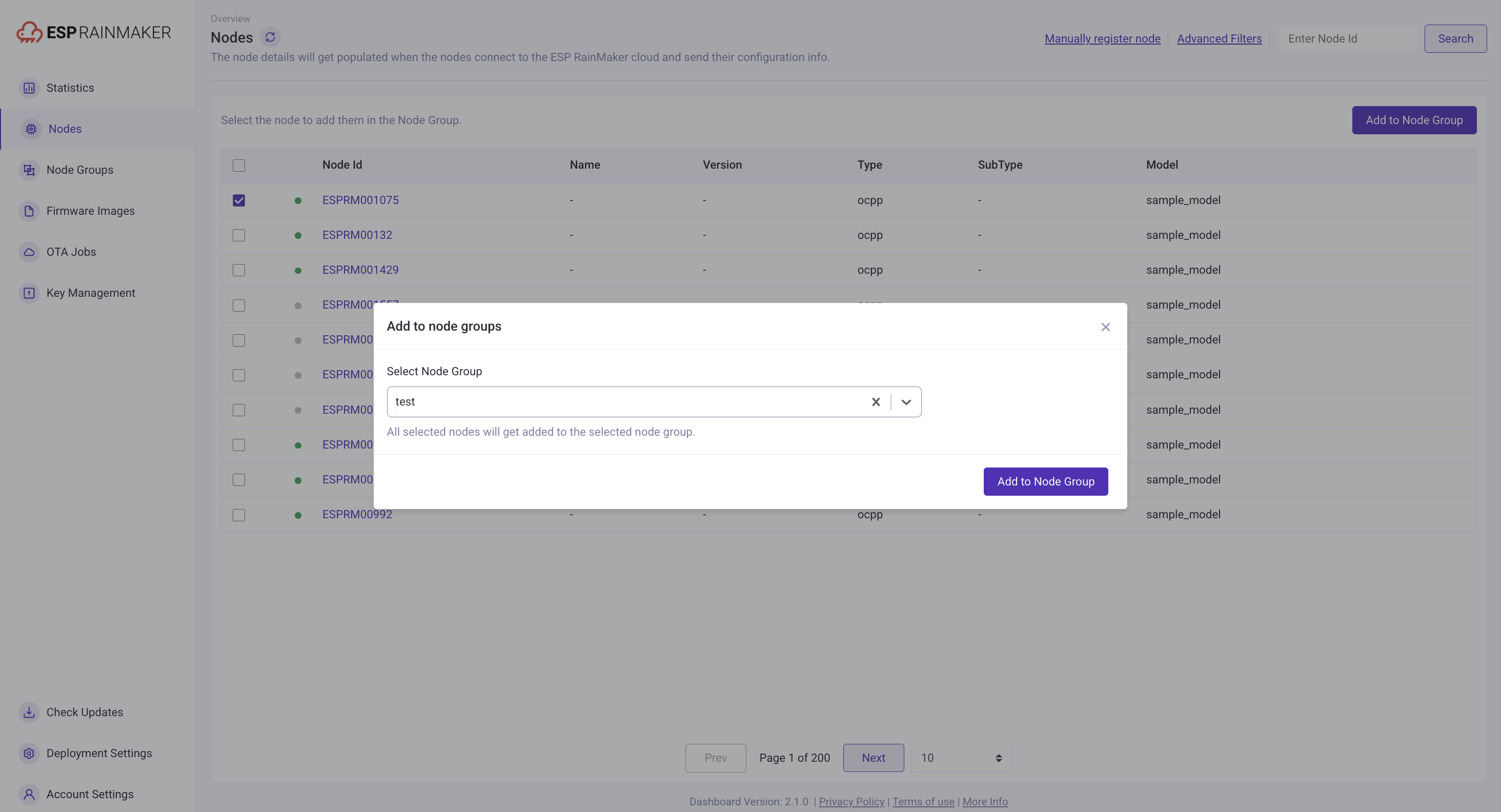The image size is (1501, 812).
Task: Check node ESPRM00132
Action: [239, 235]
